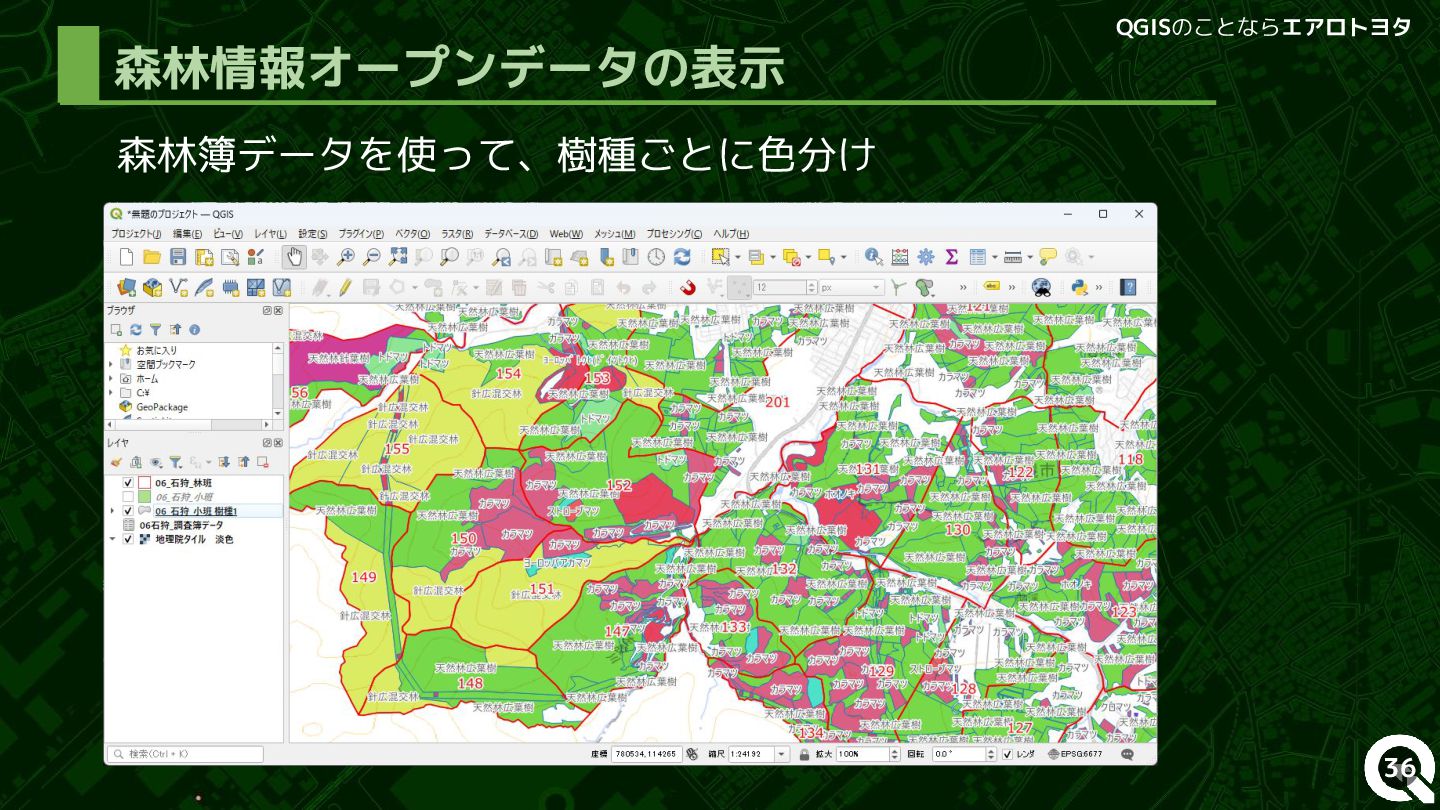
Task: Toggle the レンダ render checkbox
Action: tap(1007, 754)
